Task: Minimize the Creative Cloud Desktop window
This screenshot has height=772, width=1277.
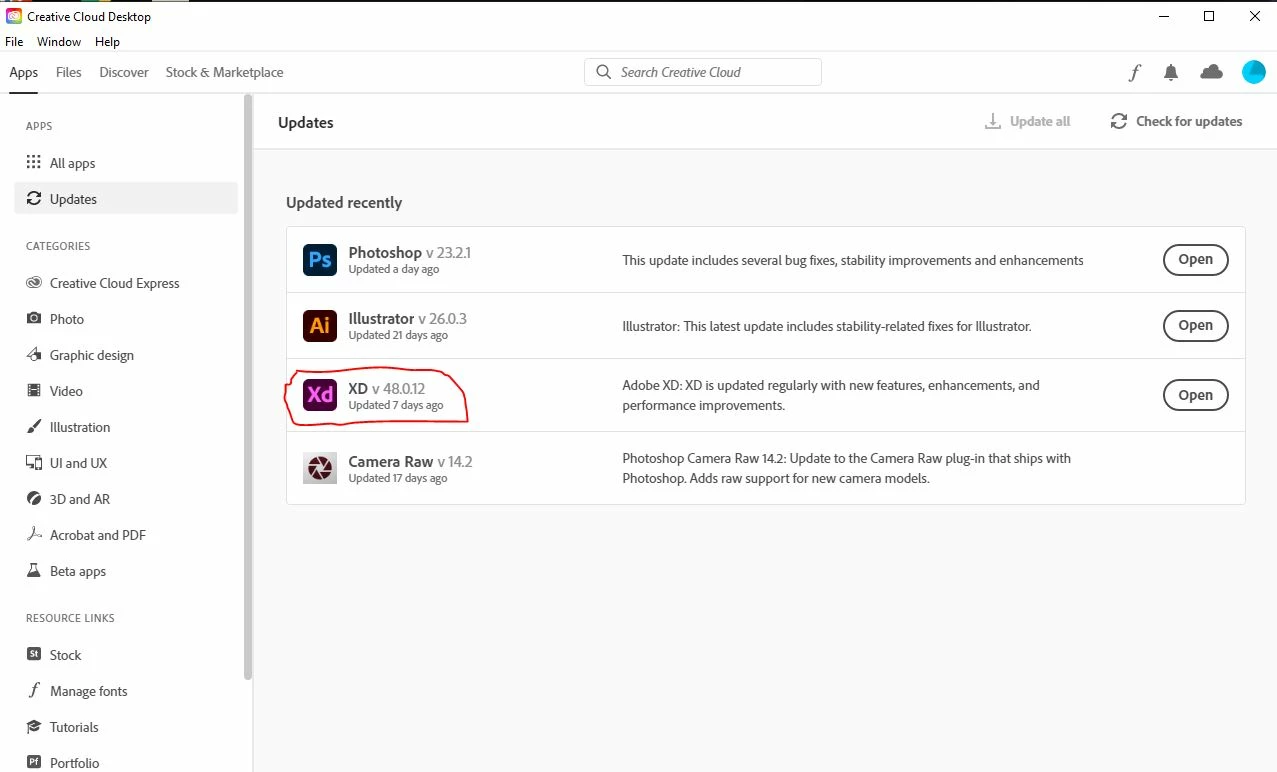Action: [1164, 16]
